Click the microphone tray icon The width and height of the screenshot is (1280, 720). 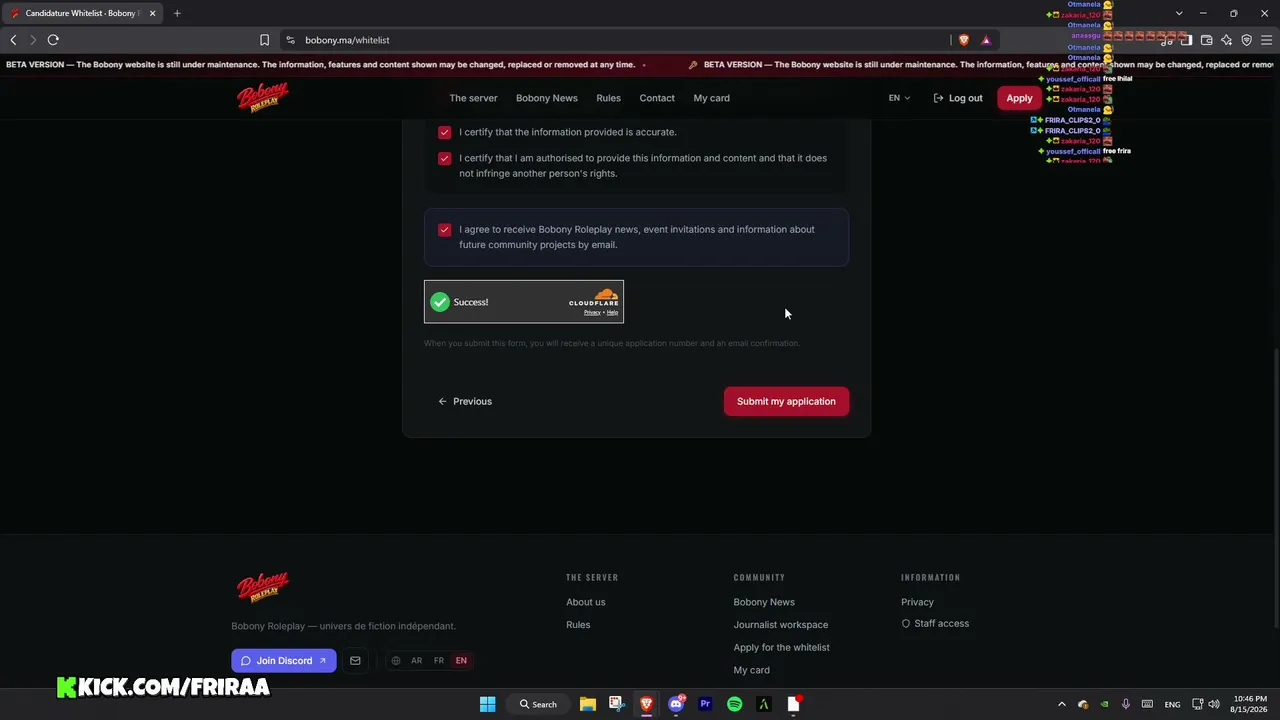pos(1126,704)
